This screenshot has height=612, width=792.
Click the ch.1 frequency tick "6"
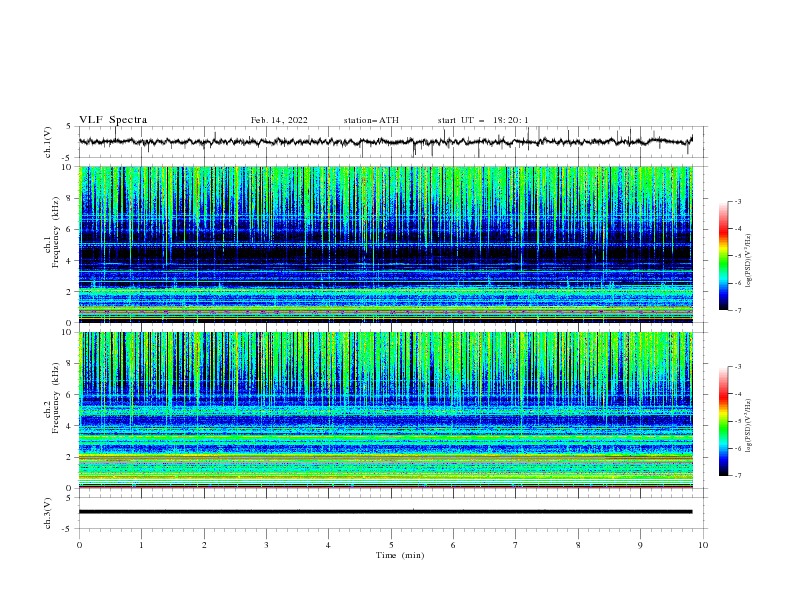click(x=71, y=229)
